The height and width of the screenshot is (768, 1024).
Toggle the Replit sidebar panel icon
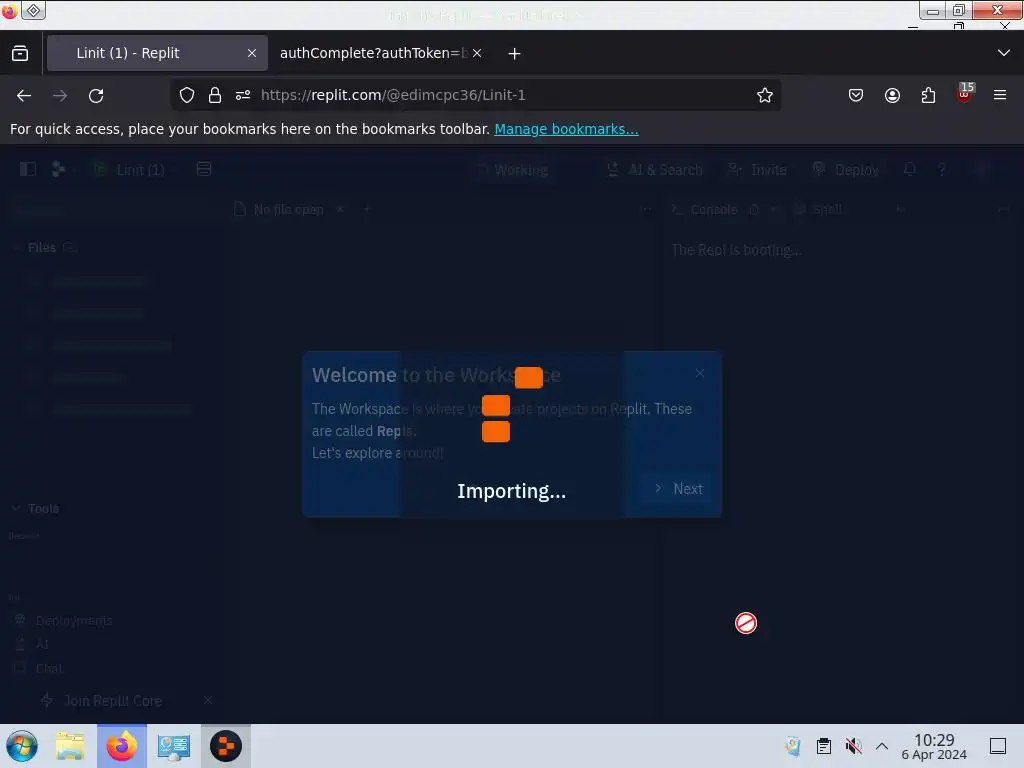coord(27,170)
